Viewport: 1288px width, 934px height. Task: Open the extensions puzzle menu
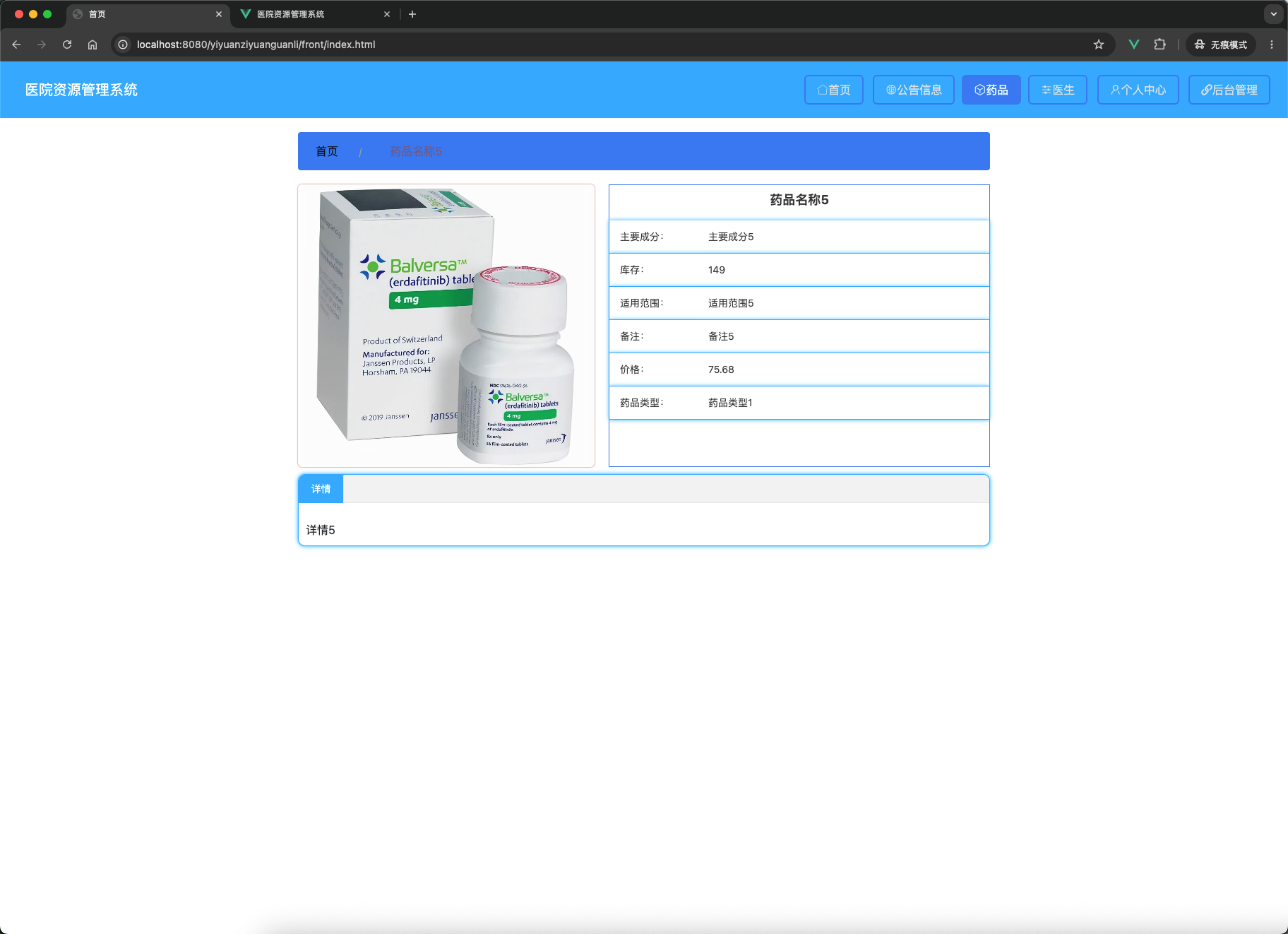coord(1159,45)
